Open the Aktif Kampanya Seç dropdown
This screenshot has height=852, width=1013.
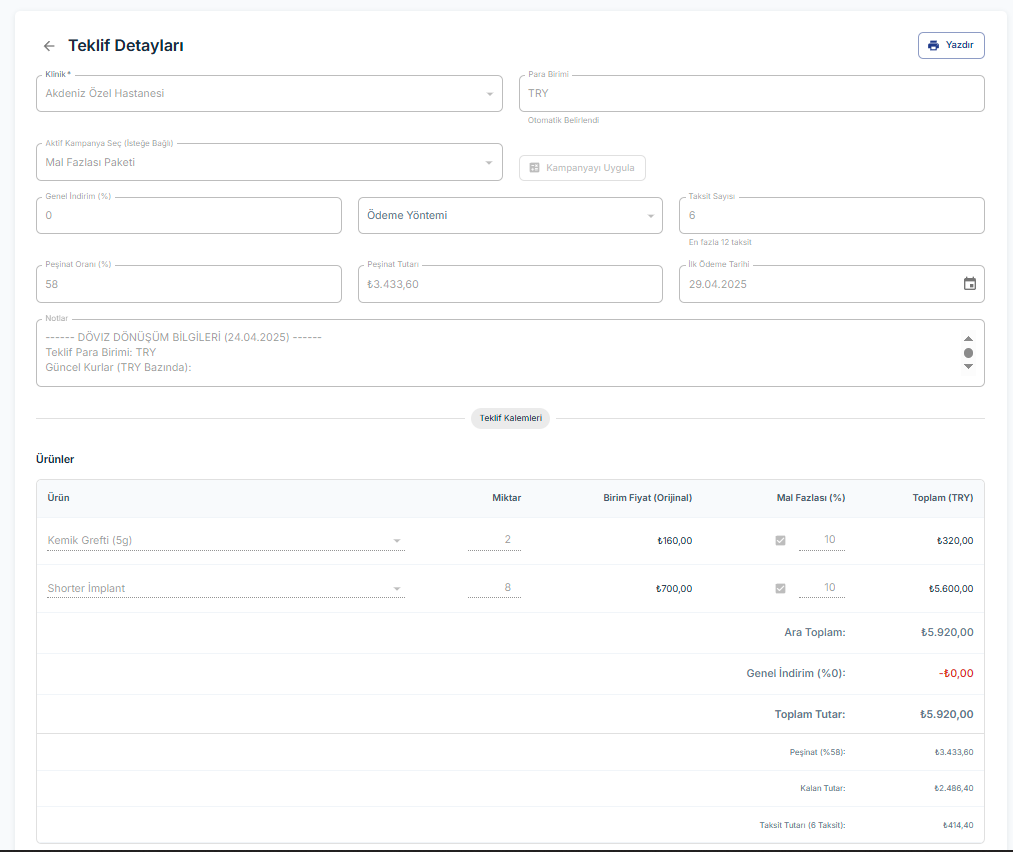coord(489,163)
